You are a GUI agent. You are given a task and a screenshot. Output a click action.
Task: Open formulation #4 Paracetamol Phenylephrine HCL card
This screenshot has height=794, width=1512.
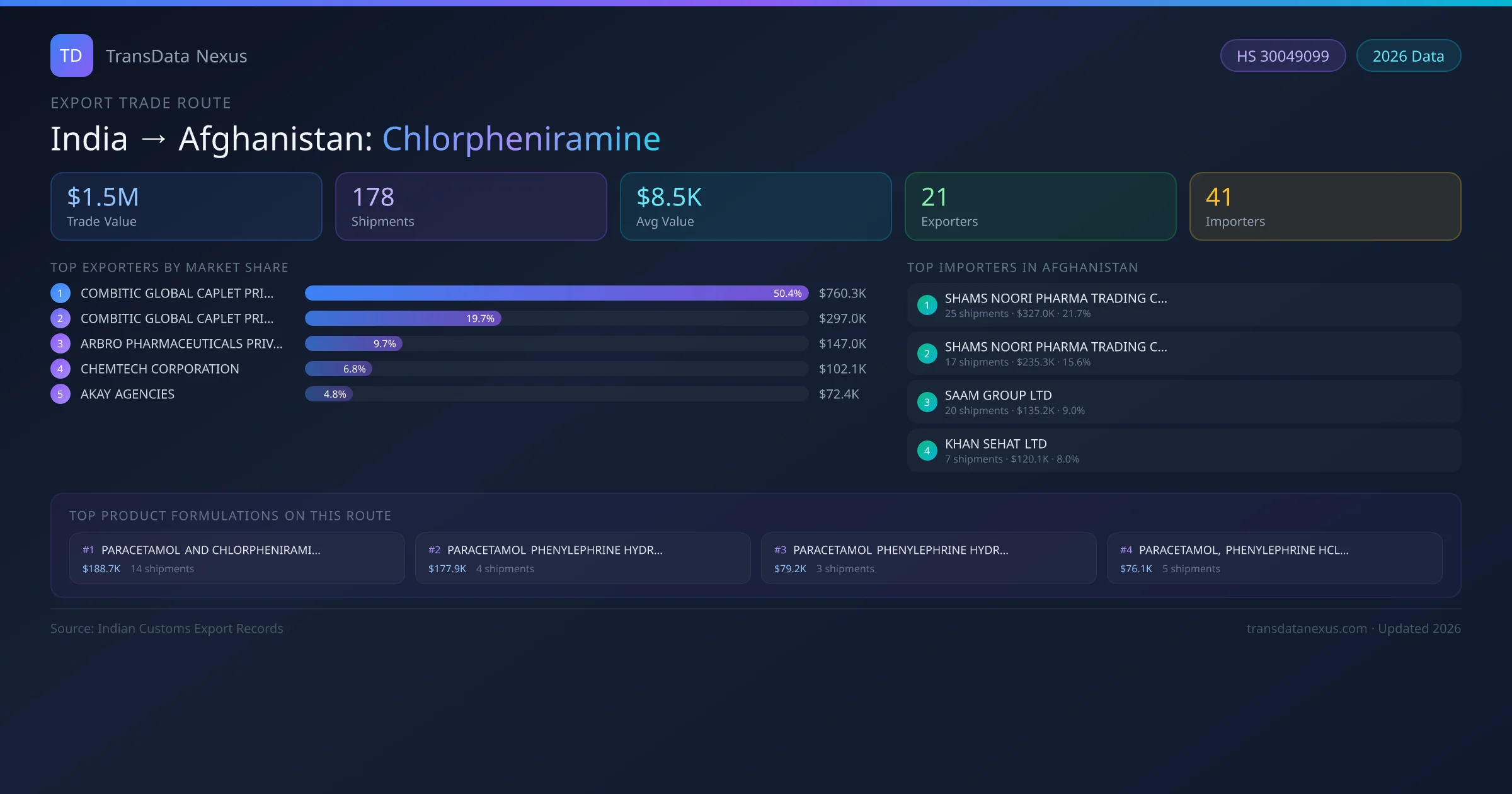tap(1274, 558)
